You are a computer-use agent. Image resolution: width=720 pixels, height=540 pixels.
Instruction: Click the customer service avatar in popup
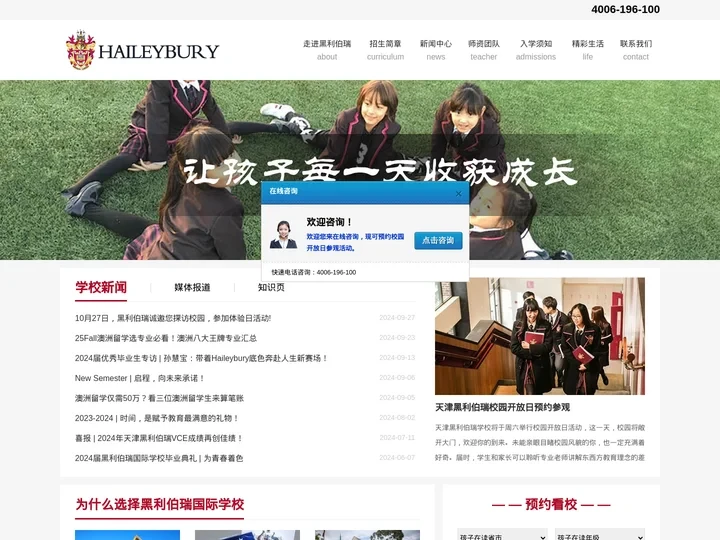pyautogui.click(x=283, y=235)
